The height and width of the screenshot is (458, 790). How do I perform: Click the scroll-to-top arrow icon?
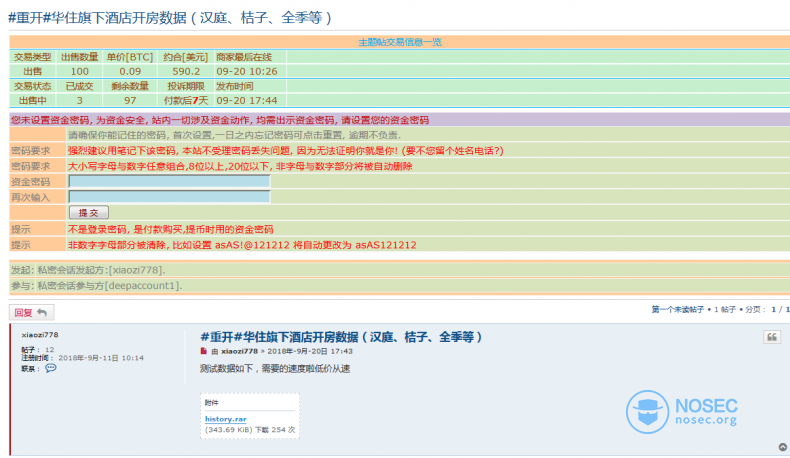point(782,447)
